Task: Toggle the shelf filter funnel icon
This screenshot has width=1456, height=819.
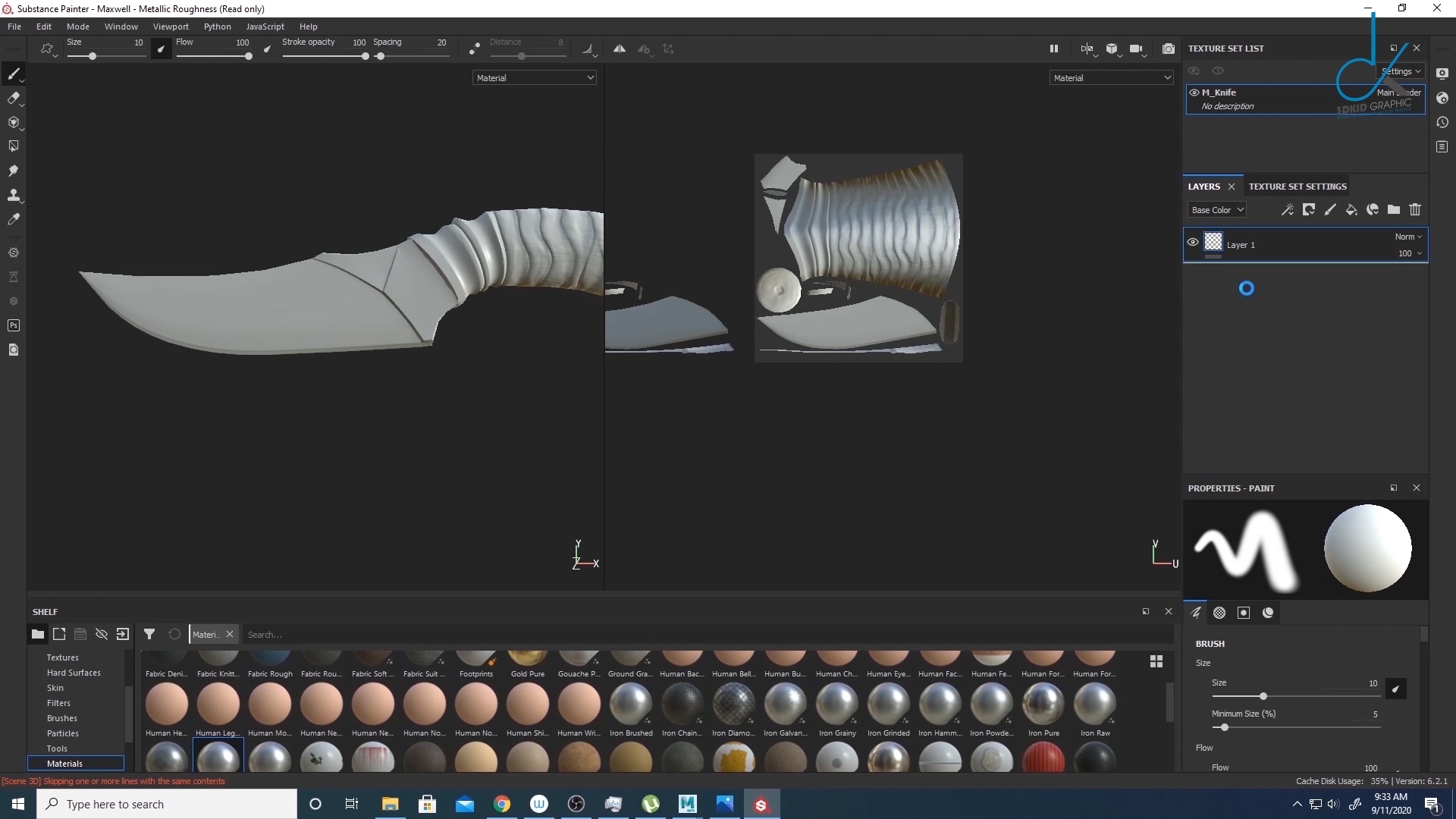Action: tap(149, 634)
